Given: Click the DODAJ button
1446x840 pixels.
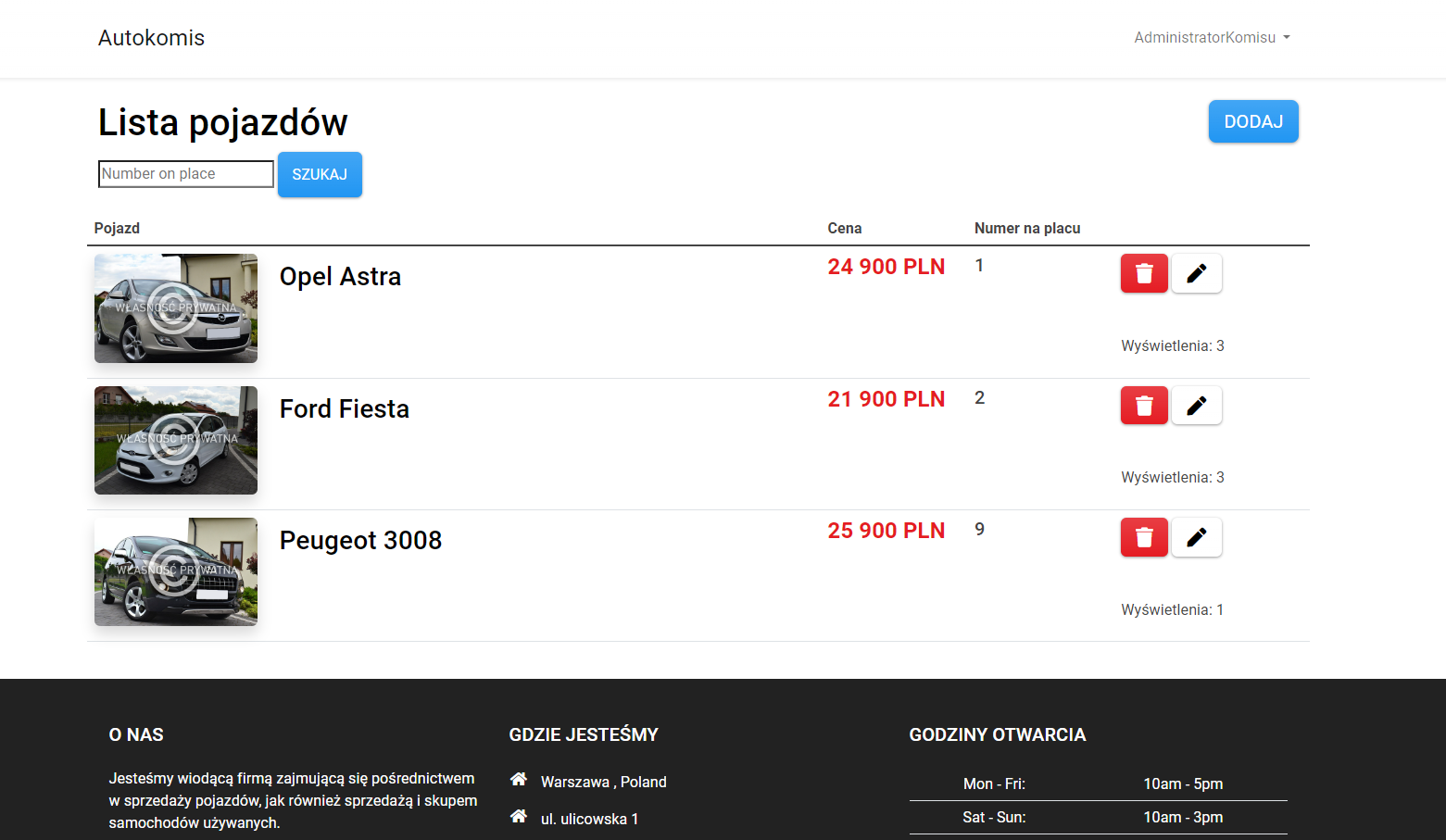Looking at the screenshot, I should 1253,121.
